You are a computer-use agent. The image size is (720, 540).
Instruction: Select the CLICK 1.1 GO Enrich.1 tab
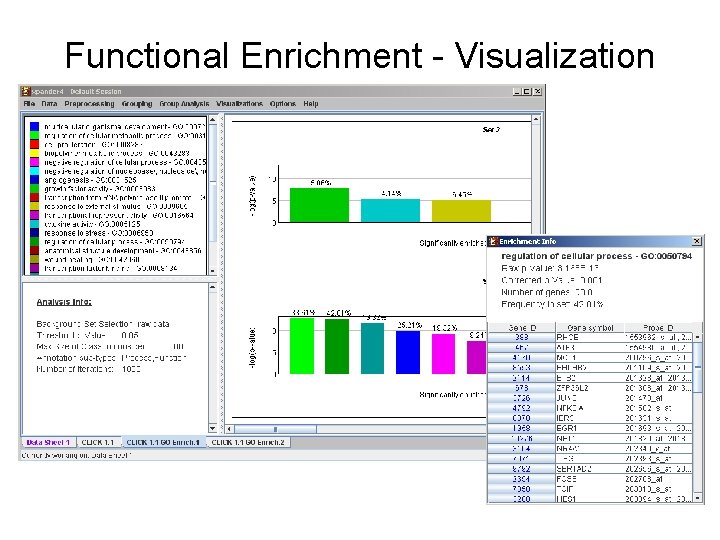coord(163,442)
